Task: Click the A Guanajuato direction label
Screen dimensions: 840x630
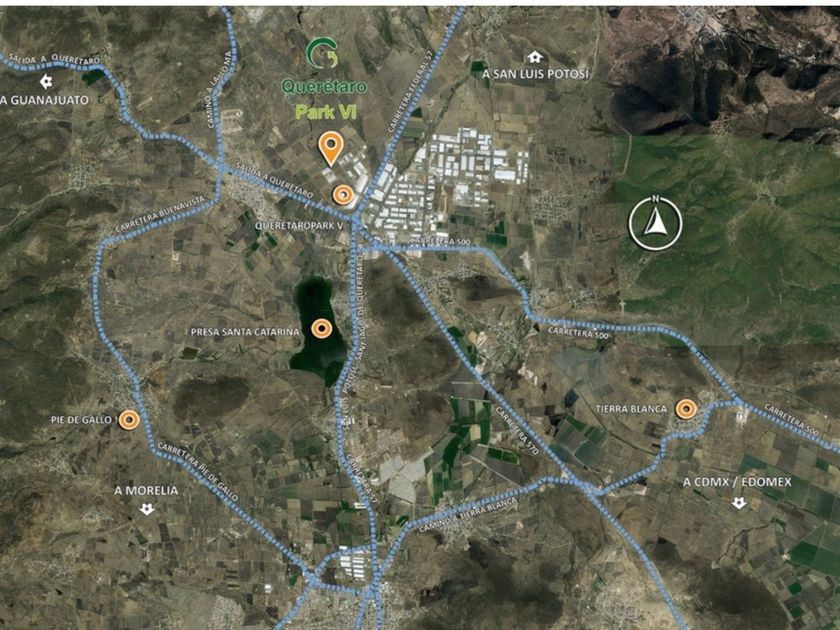Action: tap(44, 100)
